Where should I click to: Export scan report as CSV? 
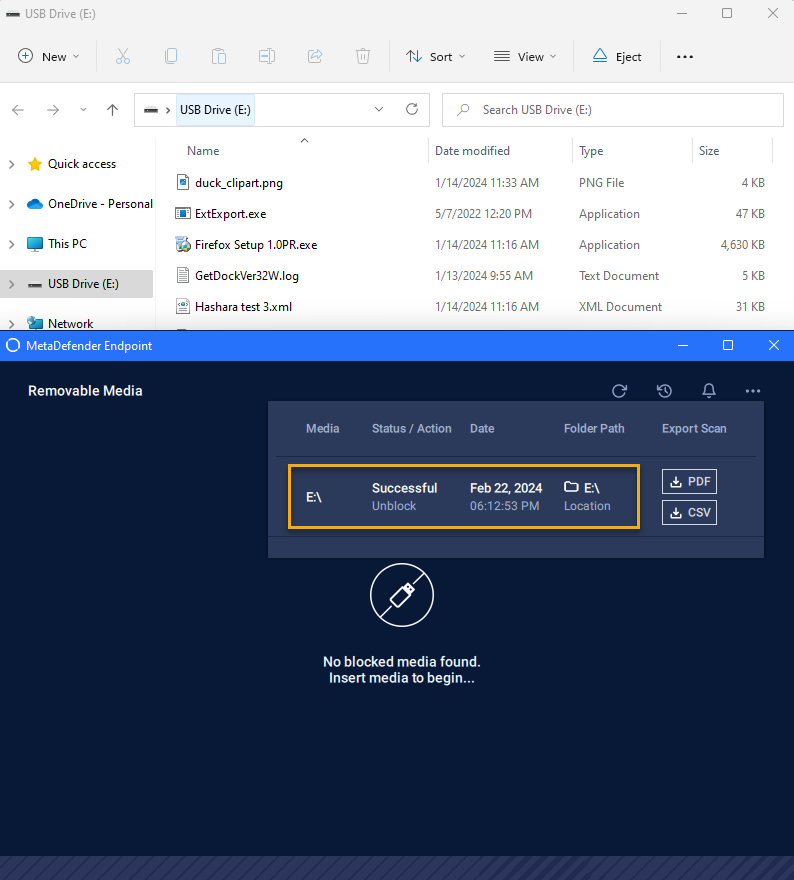click(690, 512)
